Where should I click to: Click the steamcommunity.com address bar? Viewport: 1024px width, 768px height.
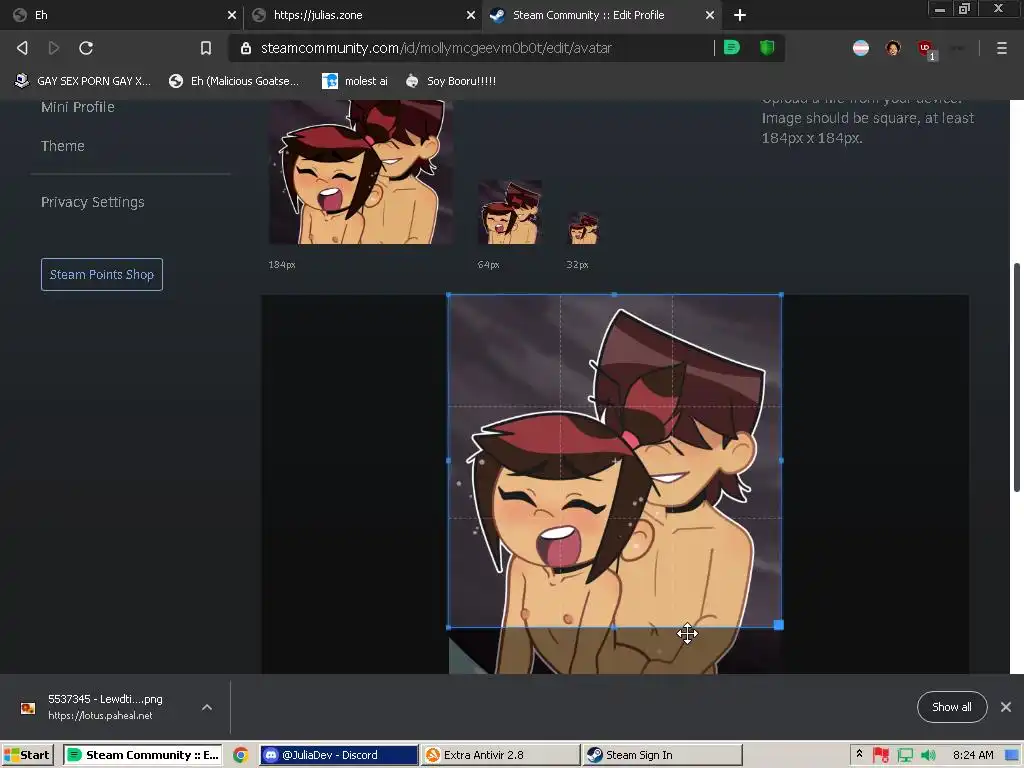436,48
